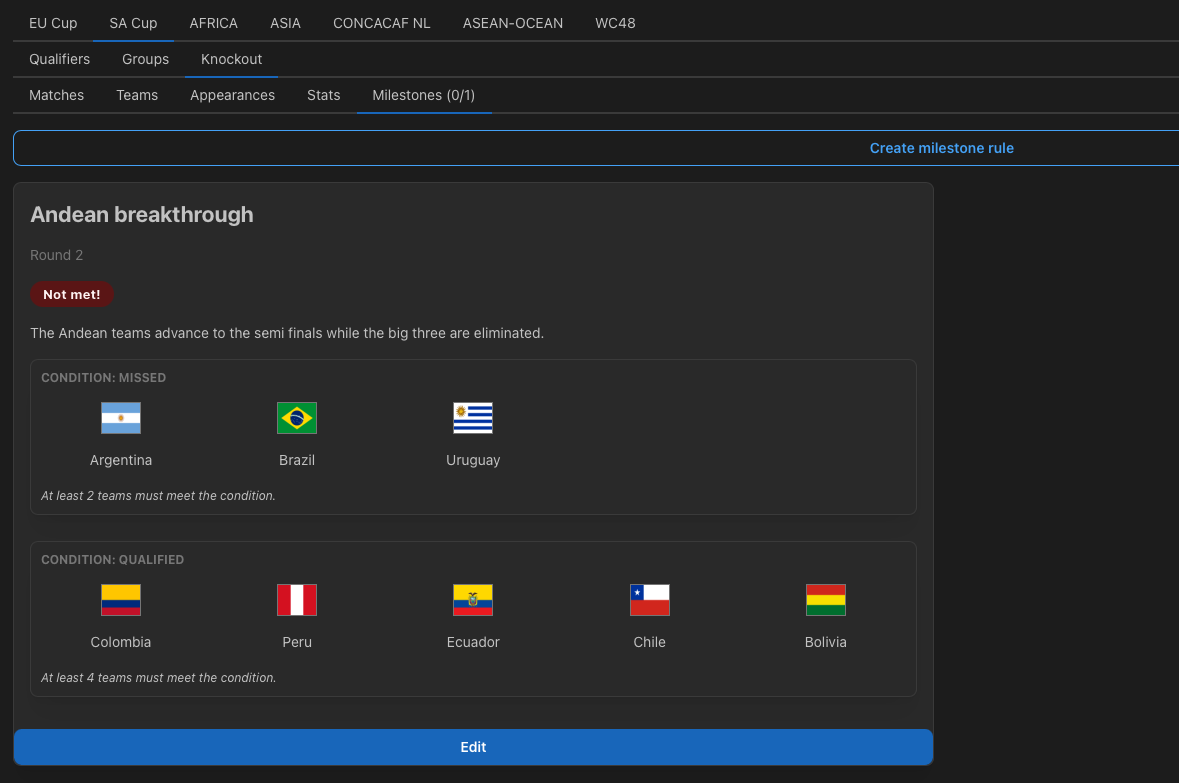Go to the Qualifiers sub-tab
This screenshot has height=783, width=1179.
(59, 59)
